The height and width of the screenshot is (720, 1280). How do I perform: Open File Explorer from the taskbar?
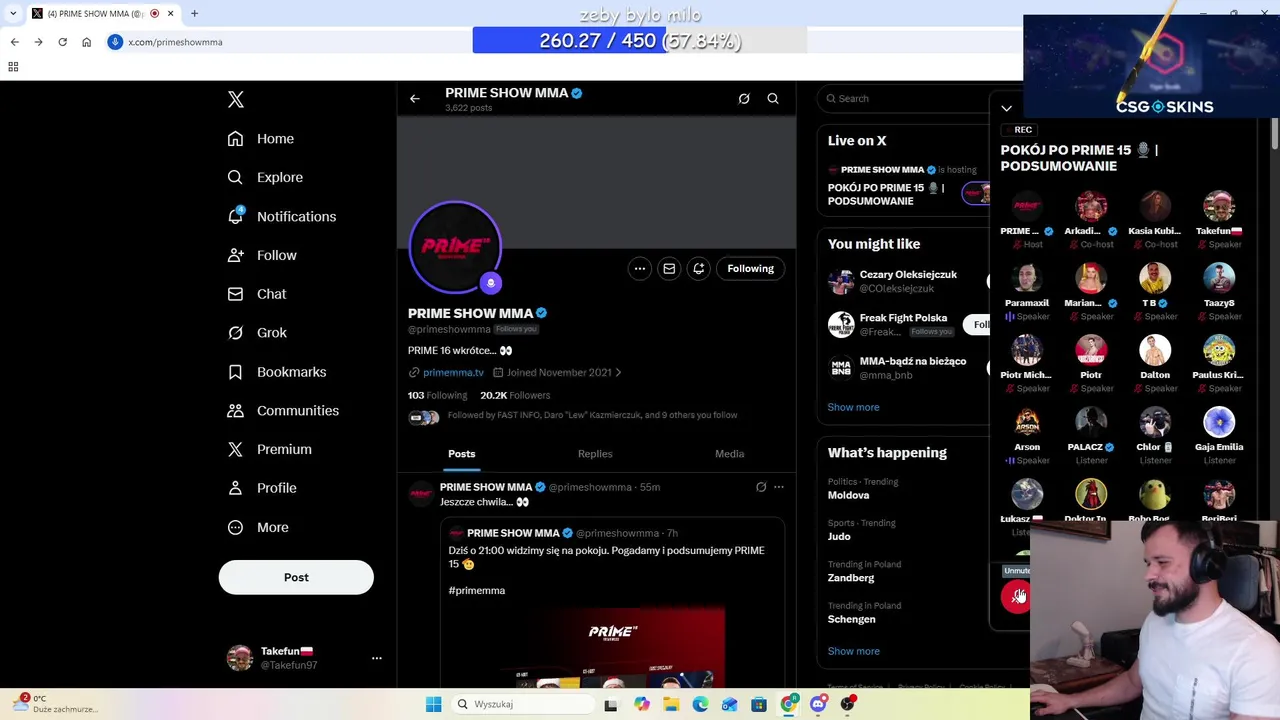(x=671, y=704)
